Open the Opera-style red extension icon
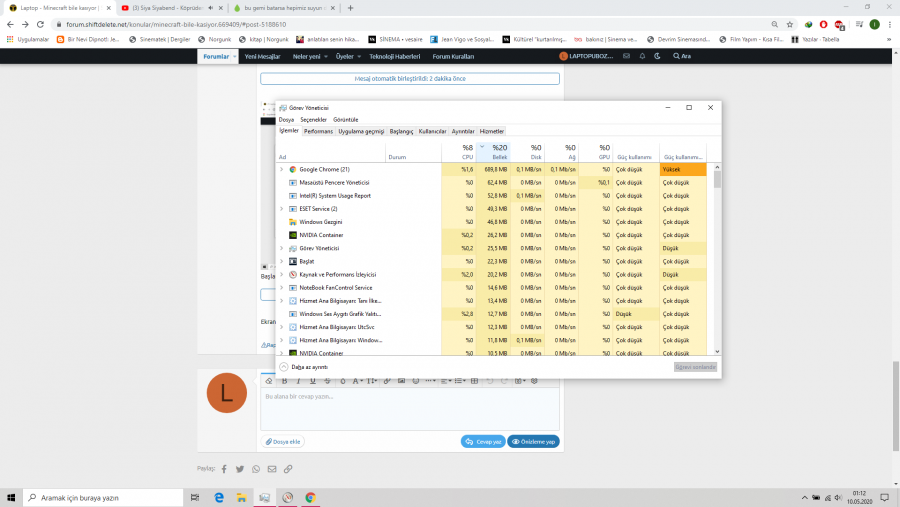900x507 pixels. click(824, 24)
